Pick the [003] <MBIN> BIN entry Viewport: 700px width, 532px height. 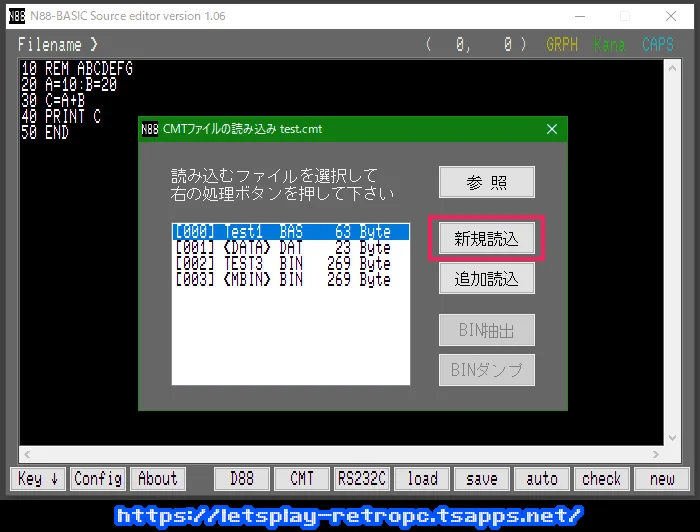pos(290,280)
